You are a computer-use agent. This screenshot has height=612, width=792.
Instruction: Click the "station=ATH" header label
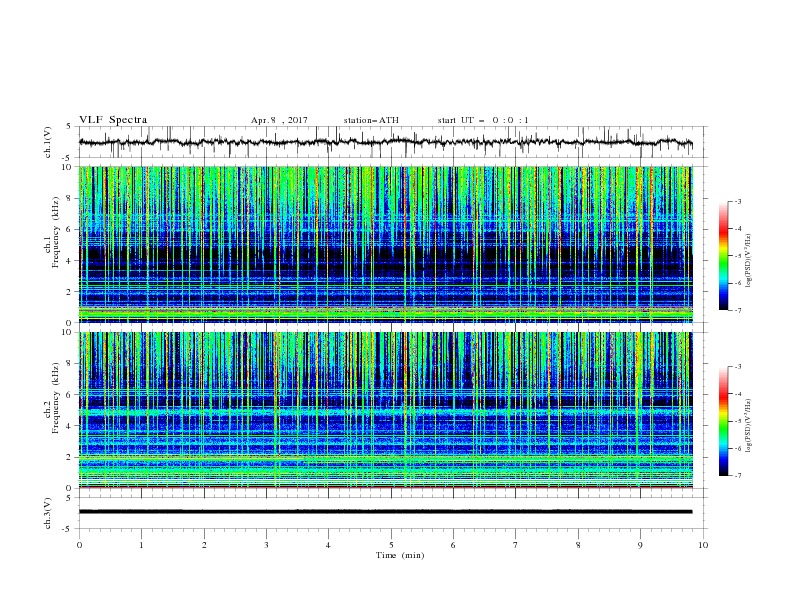371,120
